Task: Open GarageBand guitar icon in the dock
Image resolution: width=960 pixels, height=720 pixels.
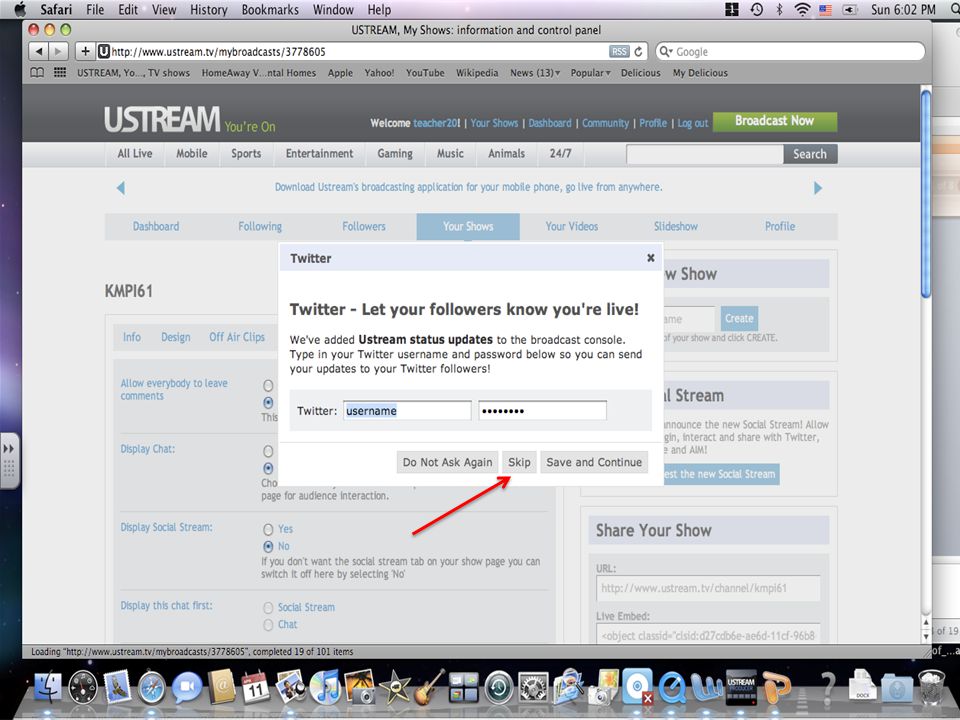Action: click(x=429, y=687)
